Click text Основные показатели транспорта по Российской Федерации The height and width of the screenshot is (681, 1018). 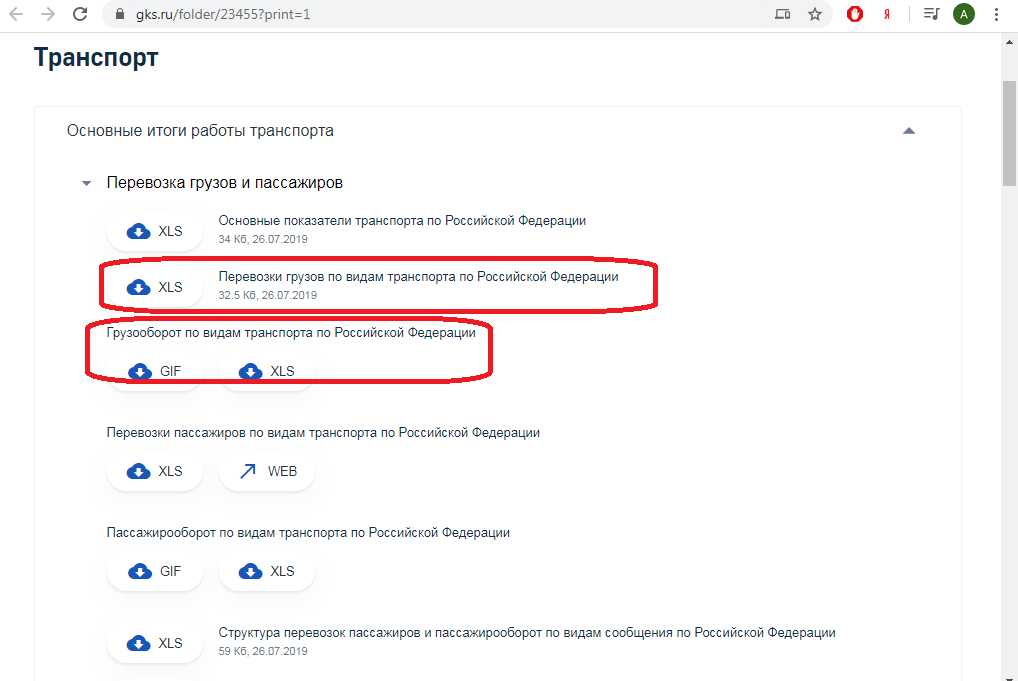402,221
